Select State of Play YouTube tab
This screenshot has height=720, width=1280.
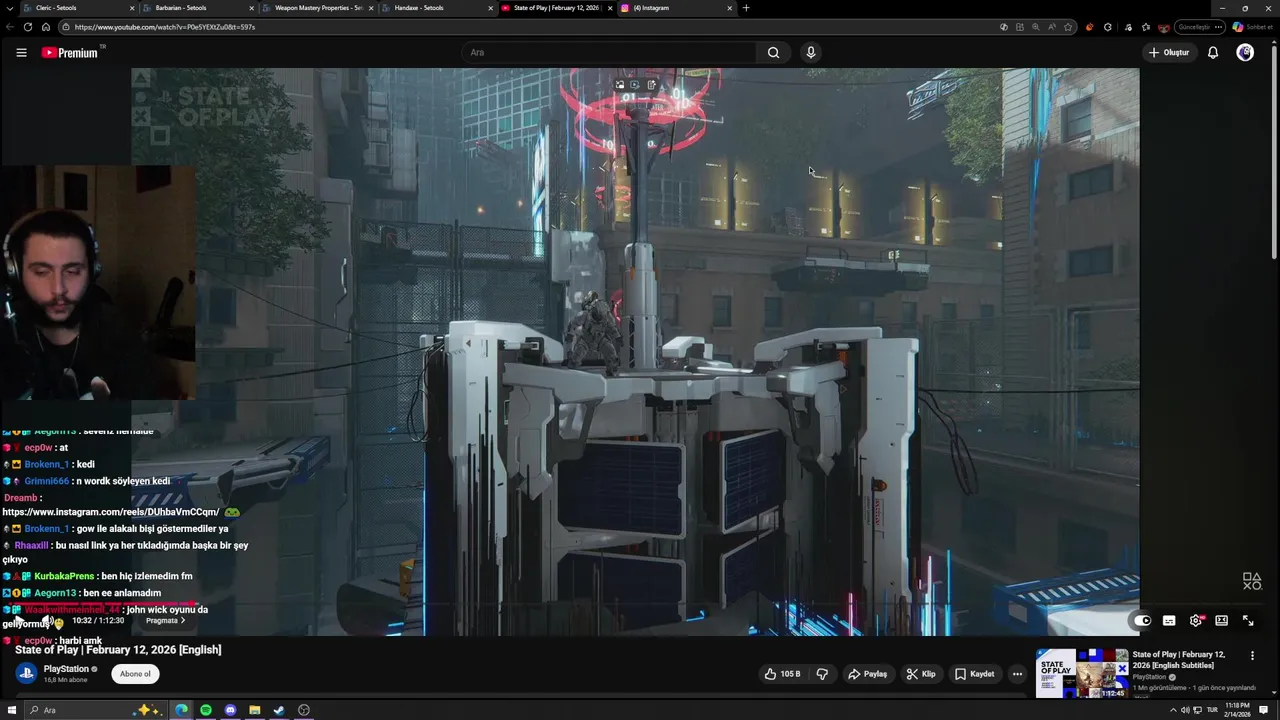[x=555, y=8]
